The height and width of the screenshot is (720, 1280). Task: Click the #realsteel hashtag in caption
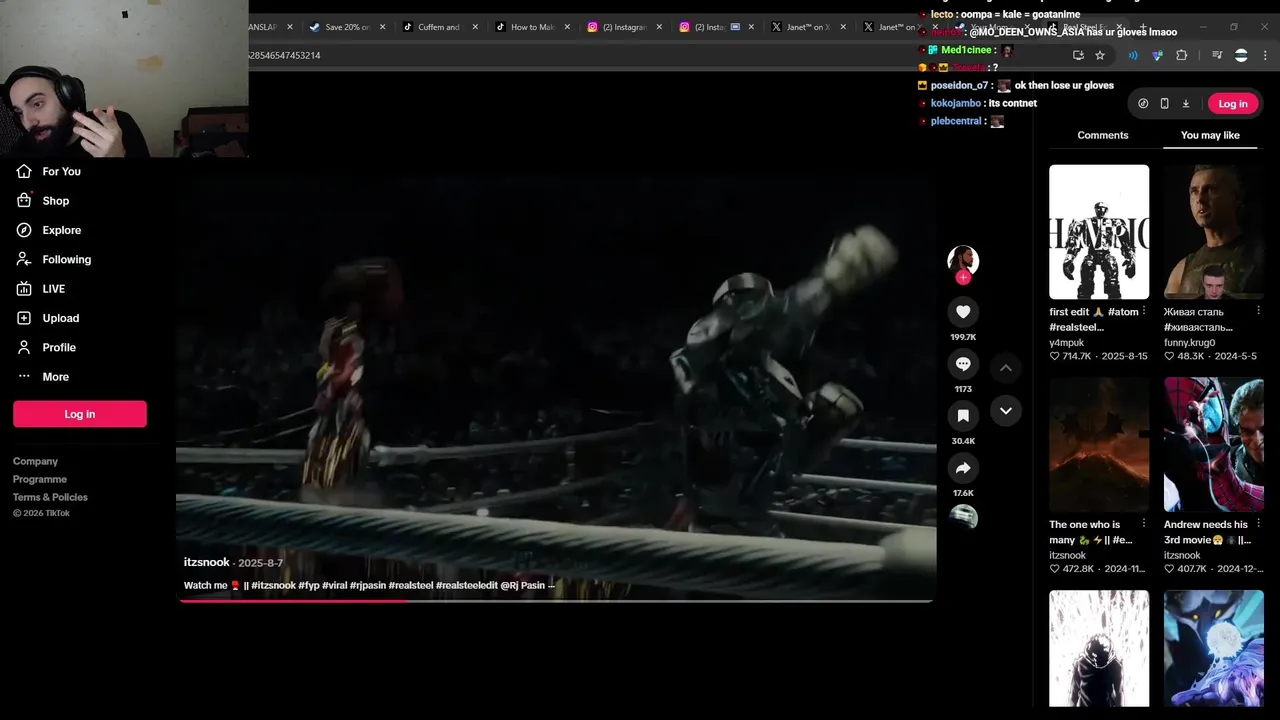(410, 585)
